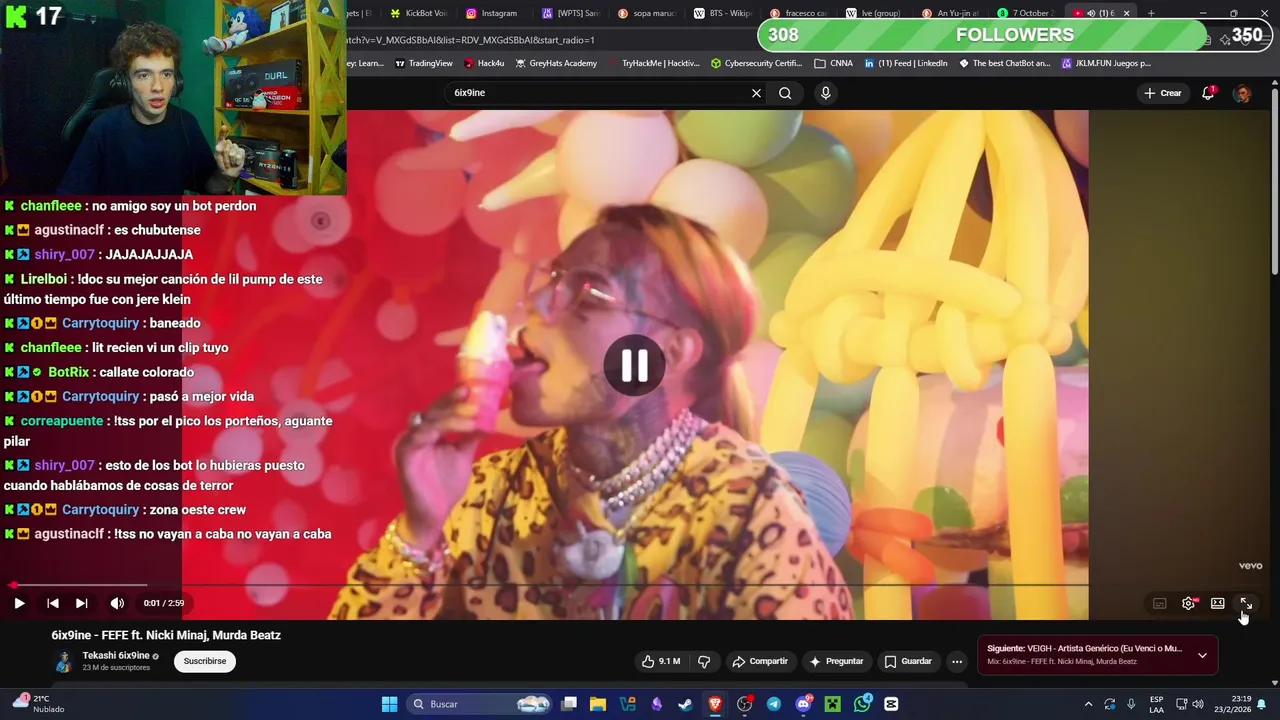Screen dimensions: 1280x720
Task: Open the more actions menu (three dots)
Action: [x=957, y=661]
